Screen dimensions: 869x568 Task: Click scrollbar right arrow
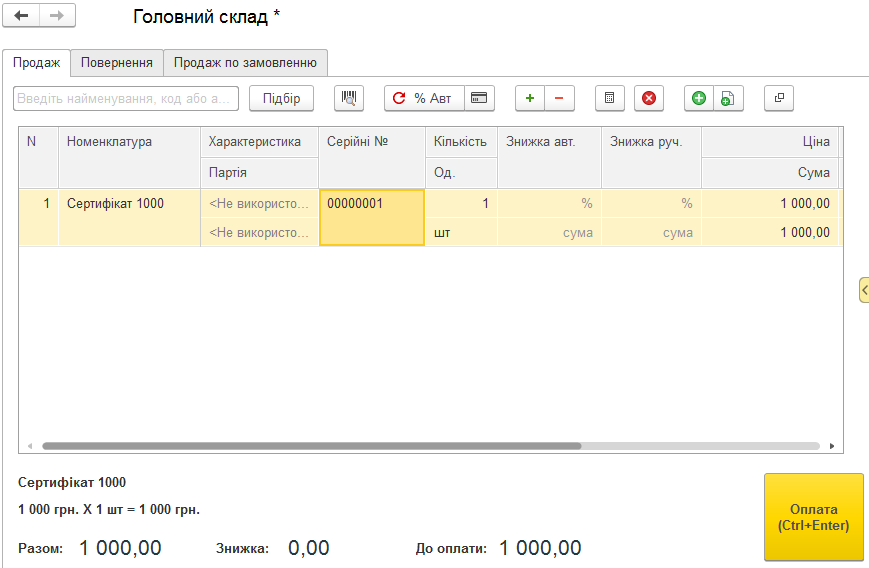(x=832, y=446)
